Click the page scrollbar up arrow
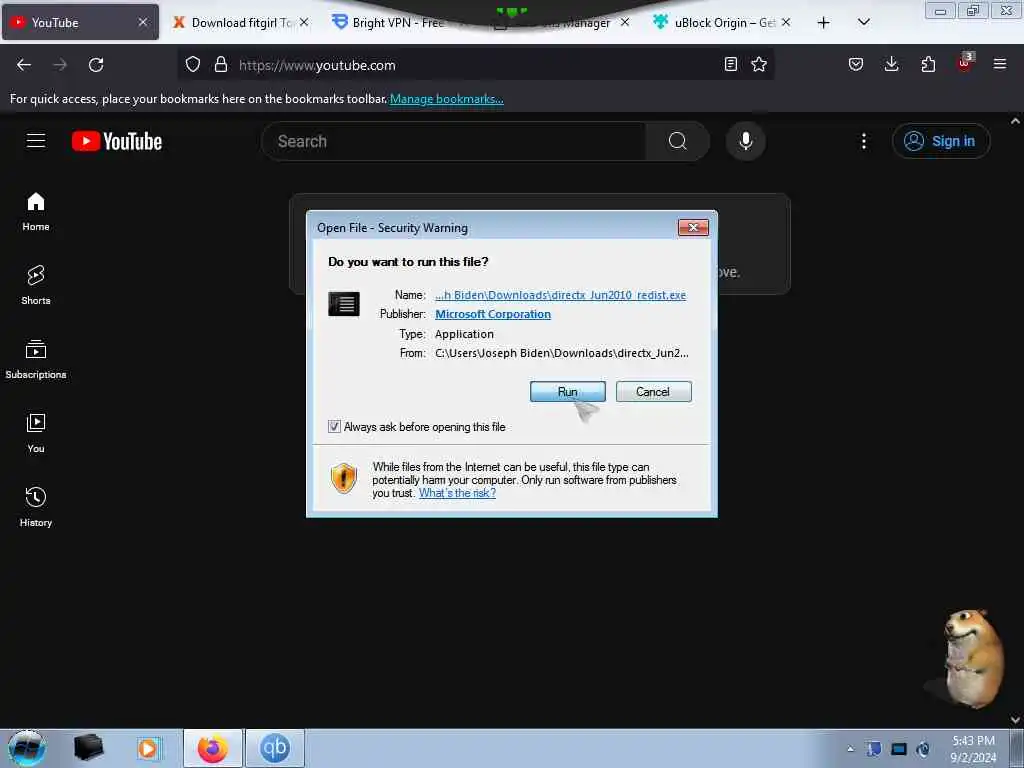Viewport: 1024px width, 768px height. click(x=1016, y=121)
